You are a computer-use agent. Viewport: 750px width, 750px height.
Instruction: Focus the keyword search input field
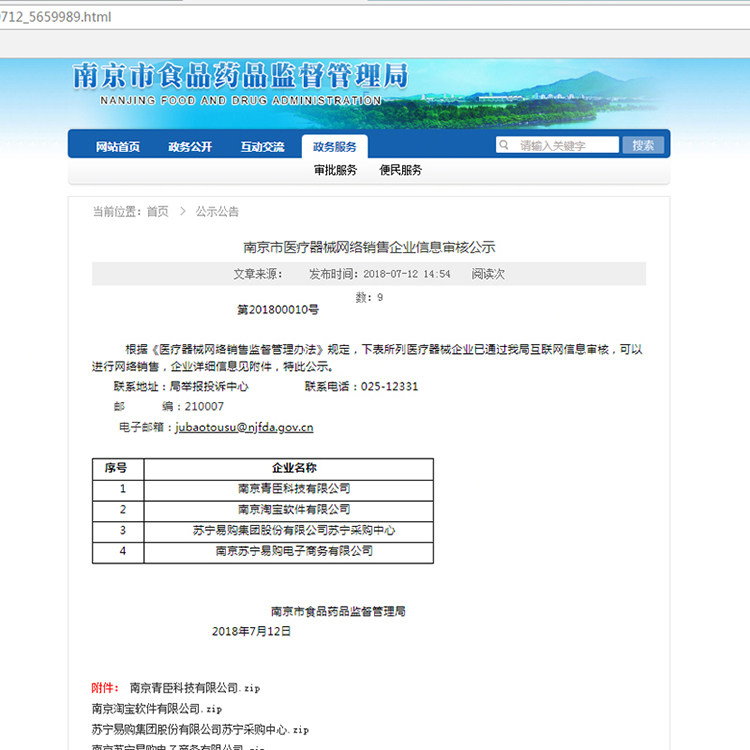click(557, 145)
